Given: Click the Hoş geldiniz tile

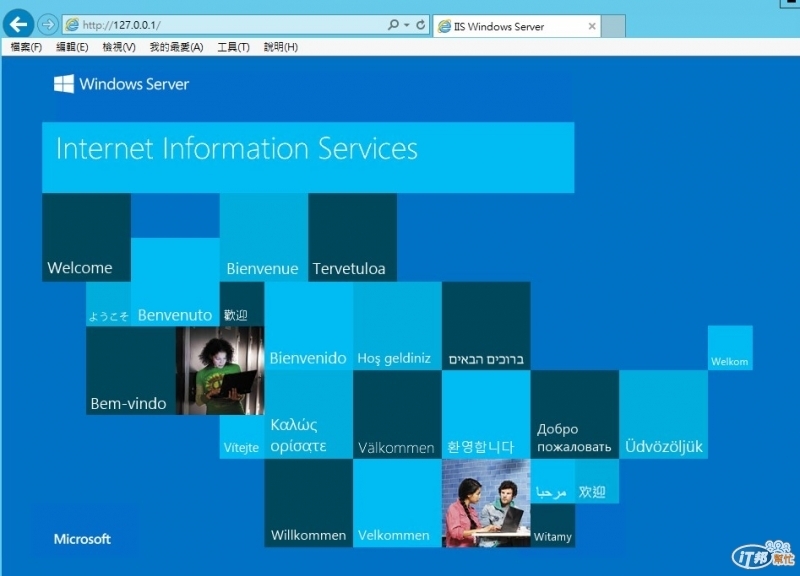Looking at the screenshot, I should [397, 326].
